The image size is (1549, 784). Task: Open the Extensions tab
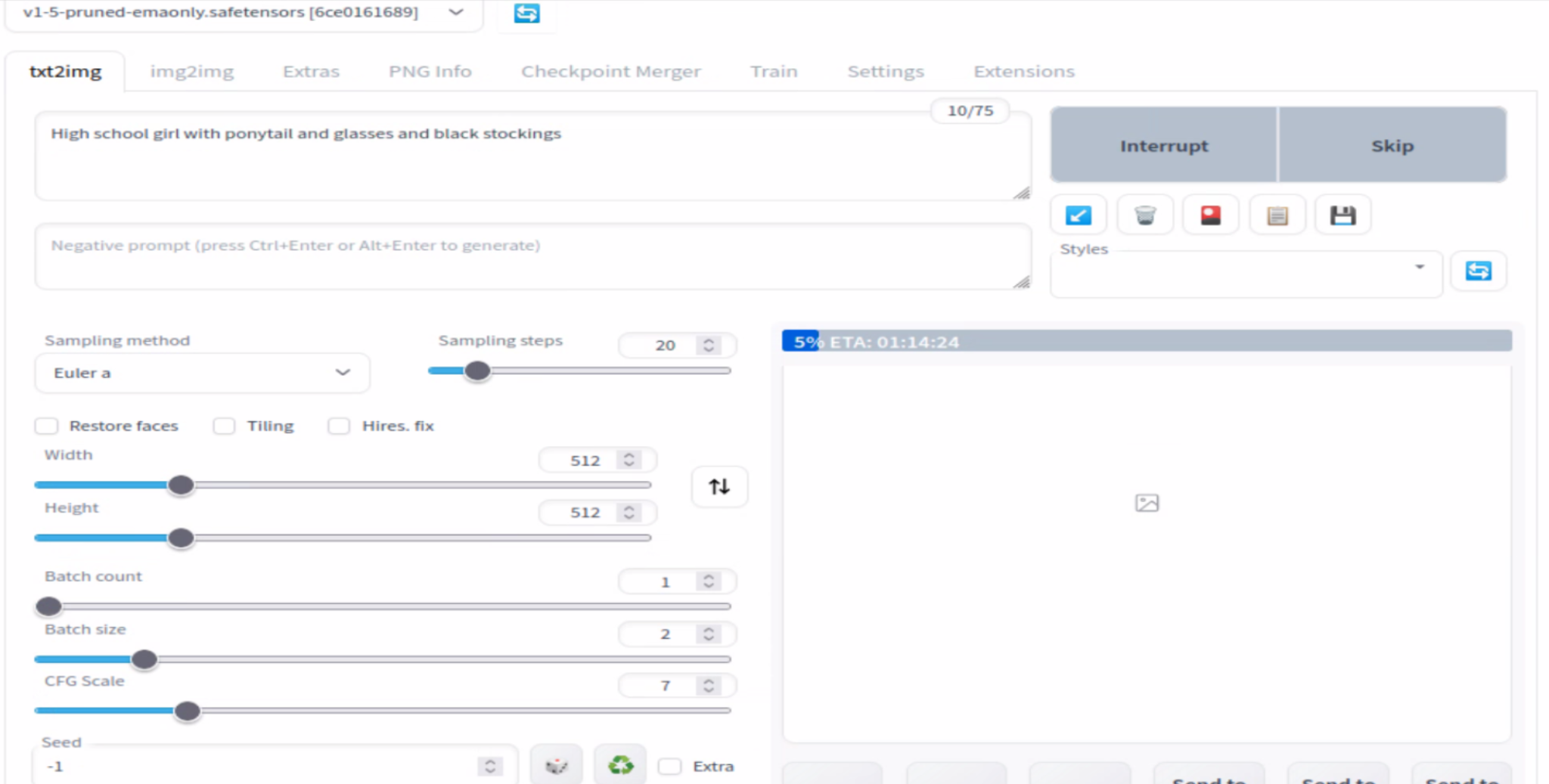1023,72
